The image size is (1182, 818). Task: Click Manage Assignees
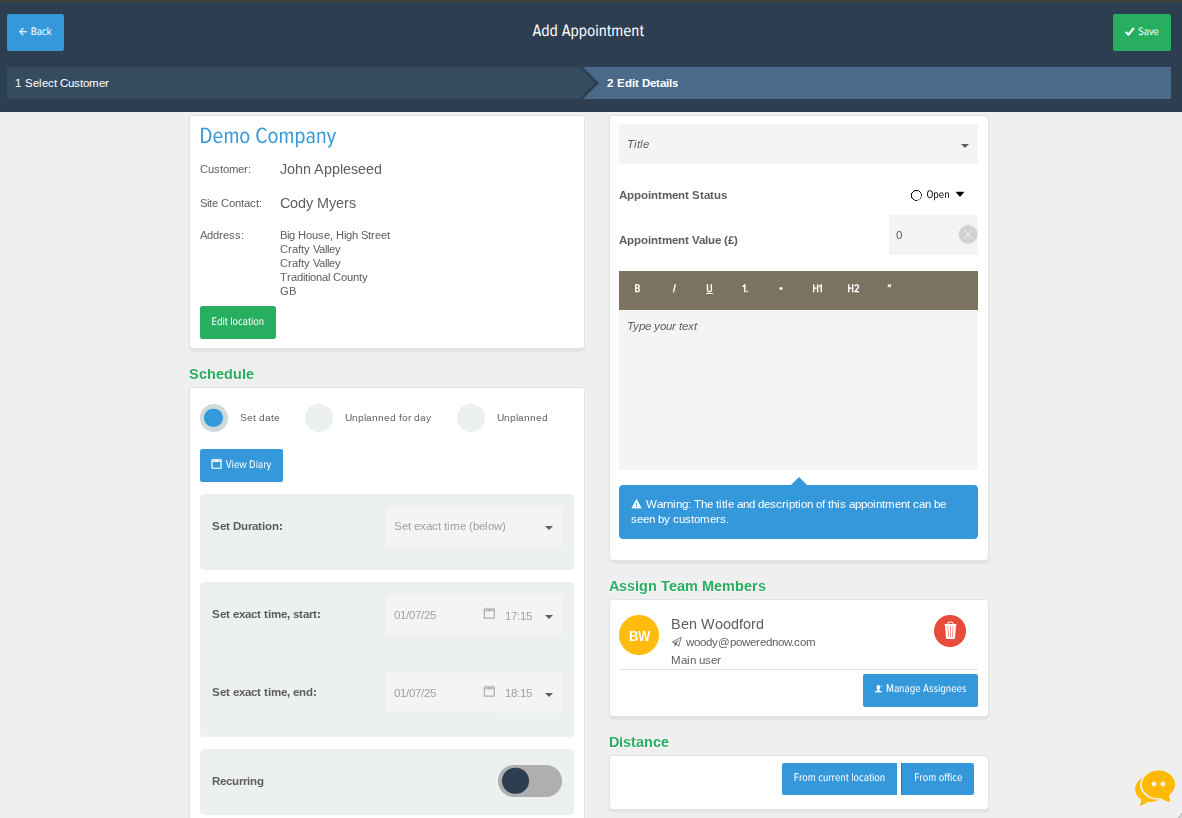click(x=920, y=691)
